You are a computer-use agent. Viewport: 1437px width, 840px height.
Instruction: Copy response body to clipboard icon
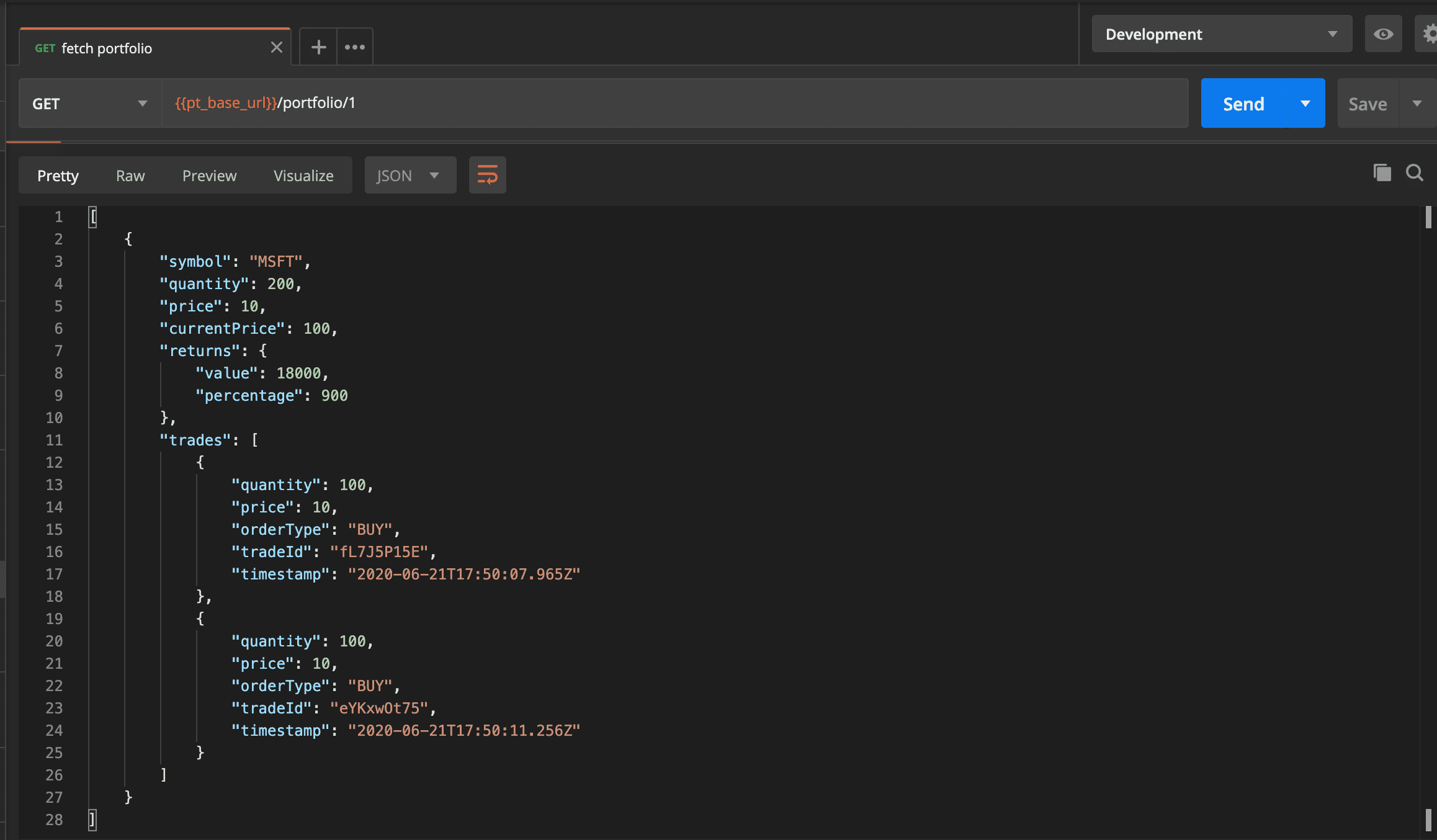(x=1382, y=173)
